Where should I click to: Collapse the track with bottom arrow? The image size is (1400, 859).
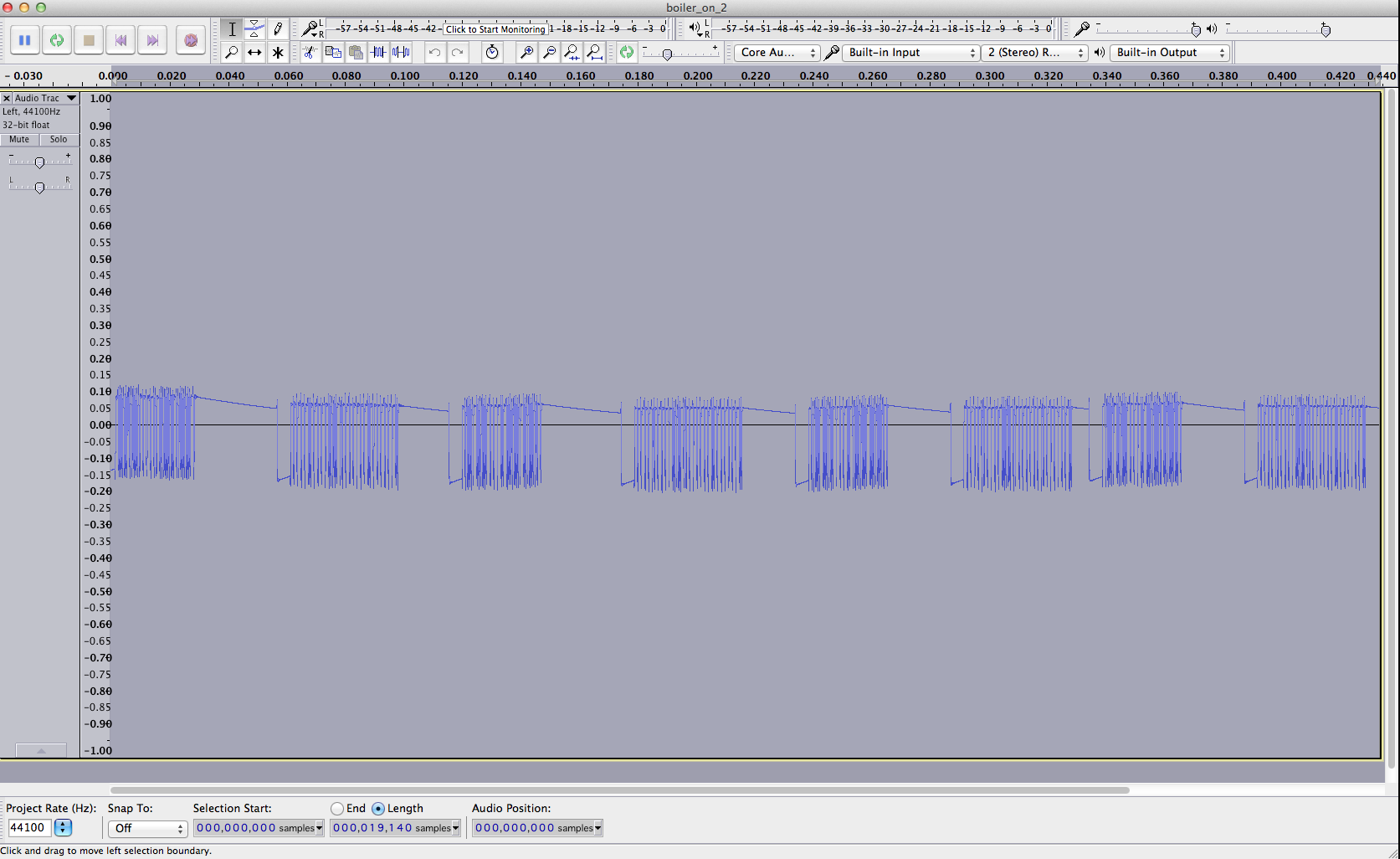point(41,750)
